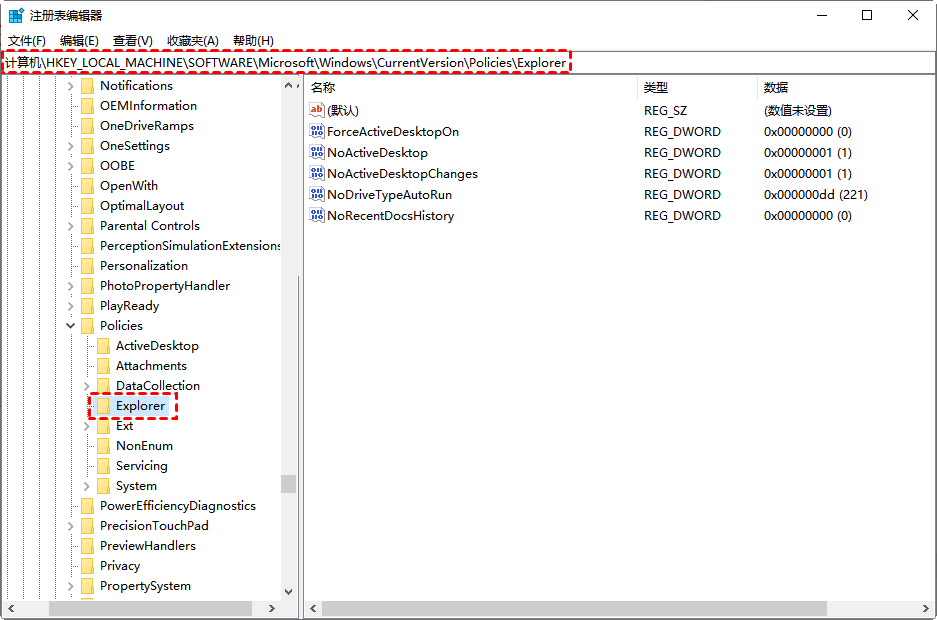Click the Personalization folder icon

click(x=87, y=266)
